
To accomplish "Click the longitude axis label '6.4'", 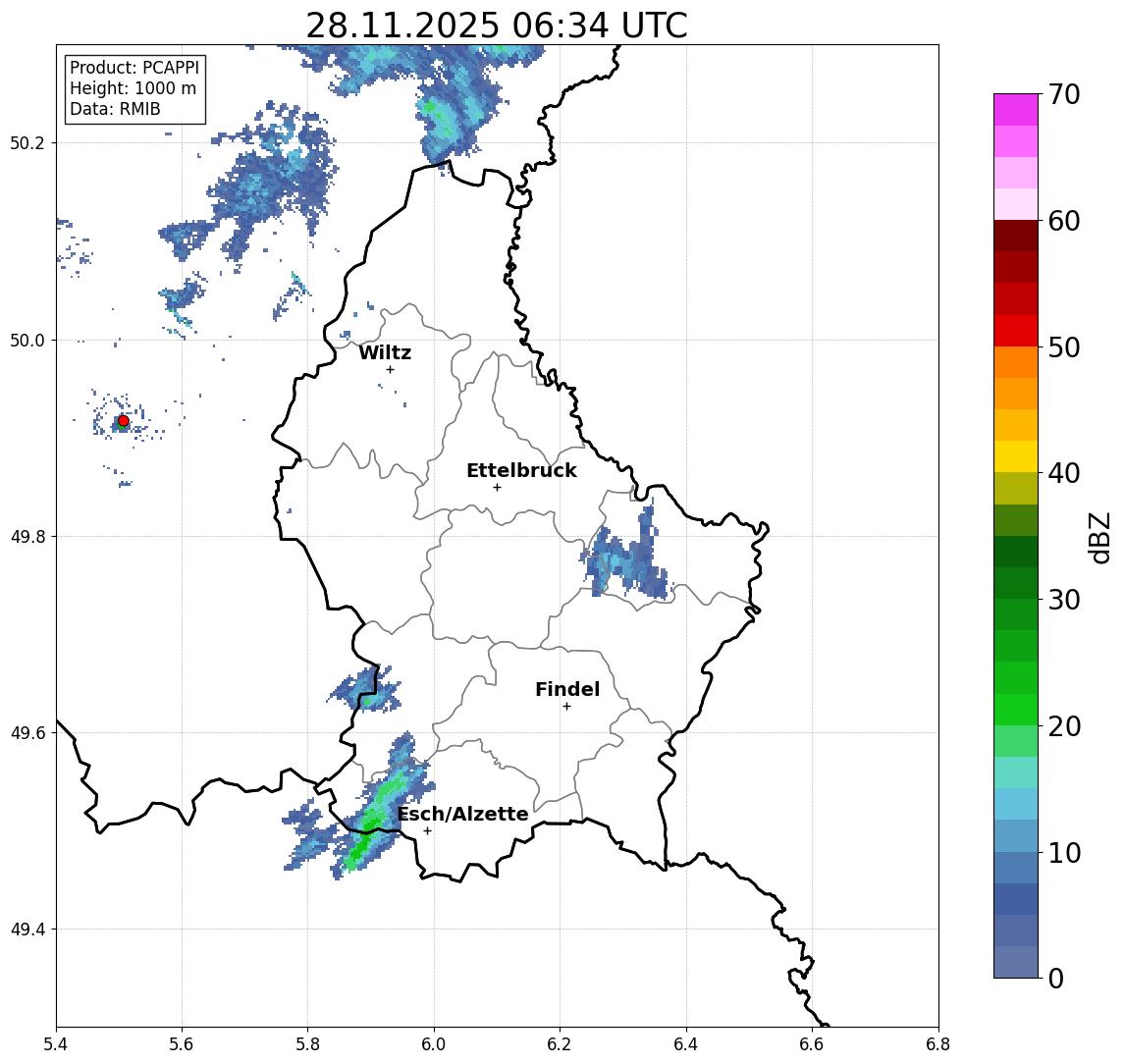I will click(x=686, y=1044).
